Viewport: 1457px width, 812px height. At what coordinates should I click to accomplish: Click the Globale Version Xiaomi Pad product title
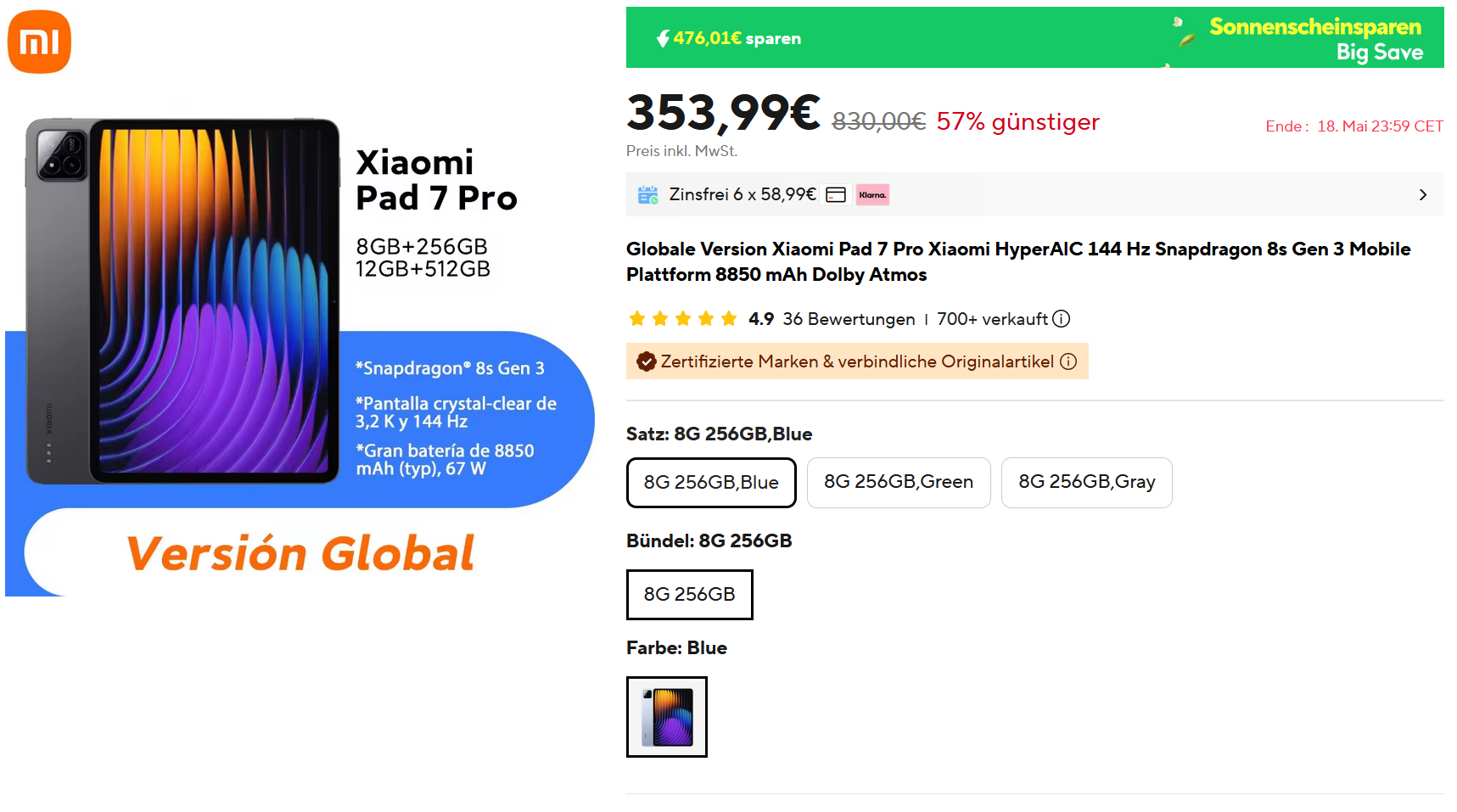tap(1017, 261)
